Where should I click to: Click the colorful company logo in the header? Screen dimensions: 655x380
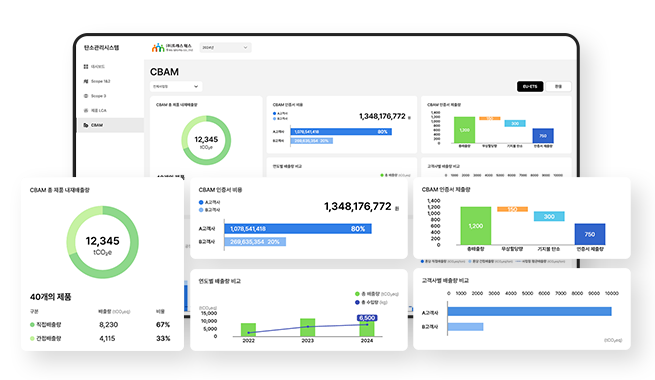point(158,48)
